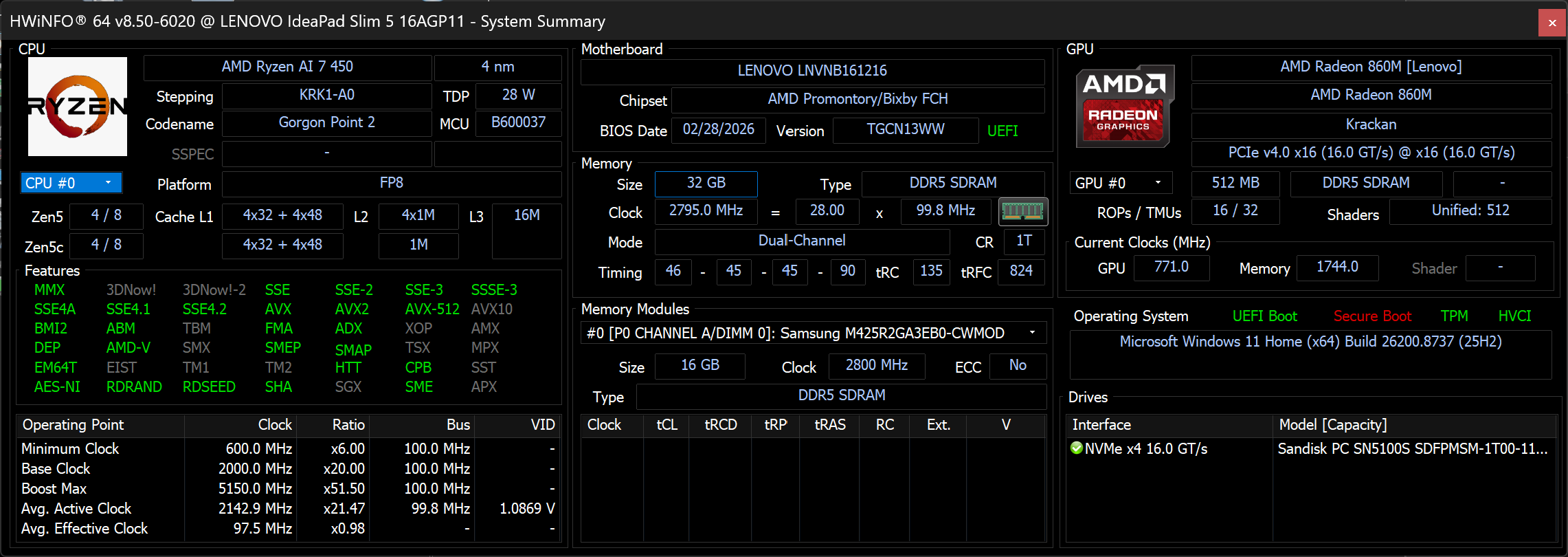Expand the memory module Samsung DIMM dropdown
Image resolution: width=1568 pixels, height=557 pixels.
(x=814, y=333)
